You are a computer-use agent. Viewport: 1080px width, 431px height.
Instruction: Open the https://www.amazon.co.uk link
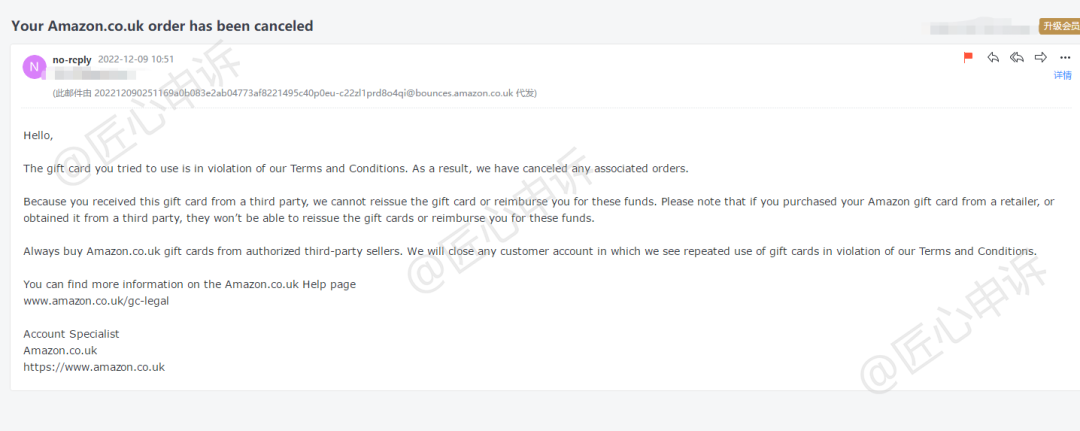(x=94, y=367)
